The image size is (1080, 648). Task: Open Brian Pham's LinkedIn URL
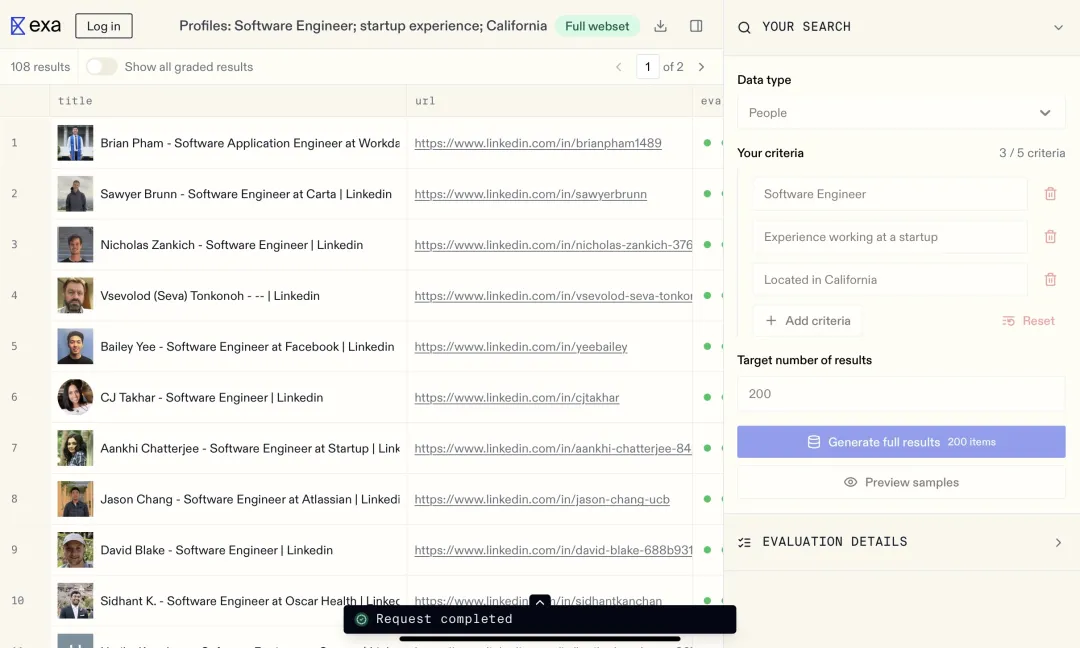pyautogui.click(x=538, y=143)
